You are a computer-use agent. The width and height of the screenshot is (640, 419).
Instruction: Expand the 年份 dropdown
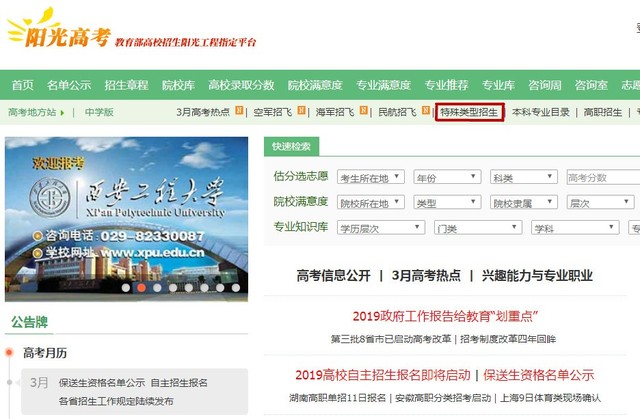coord(447,177)
